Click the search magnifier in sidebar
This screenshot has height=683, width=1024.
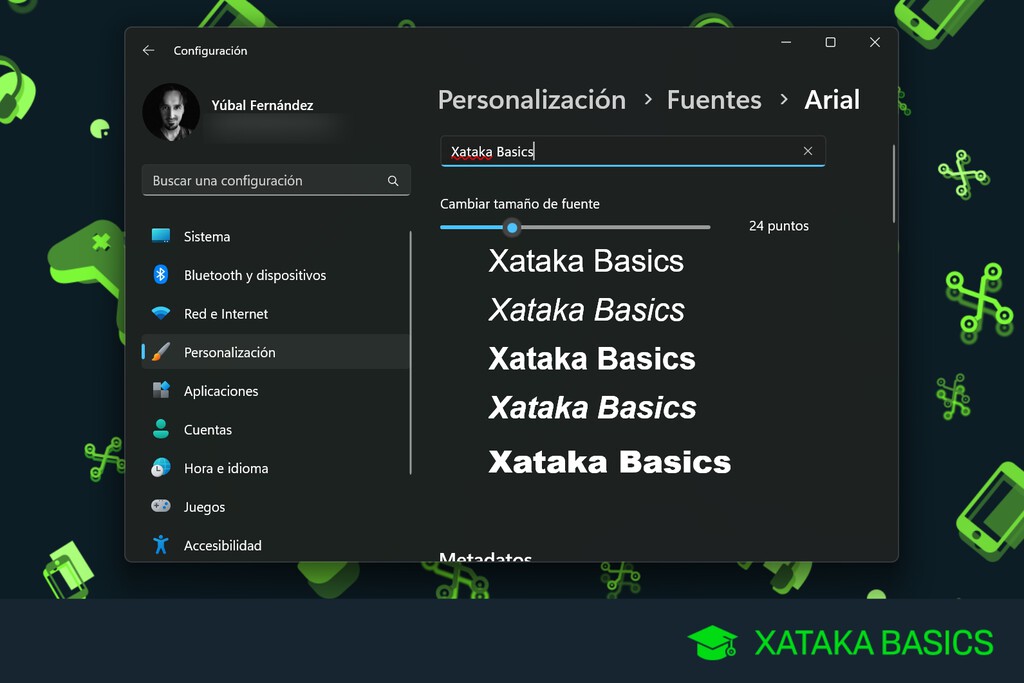(x=394, y=181)
